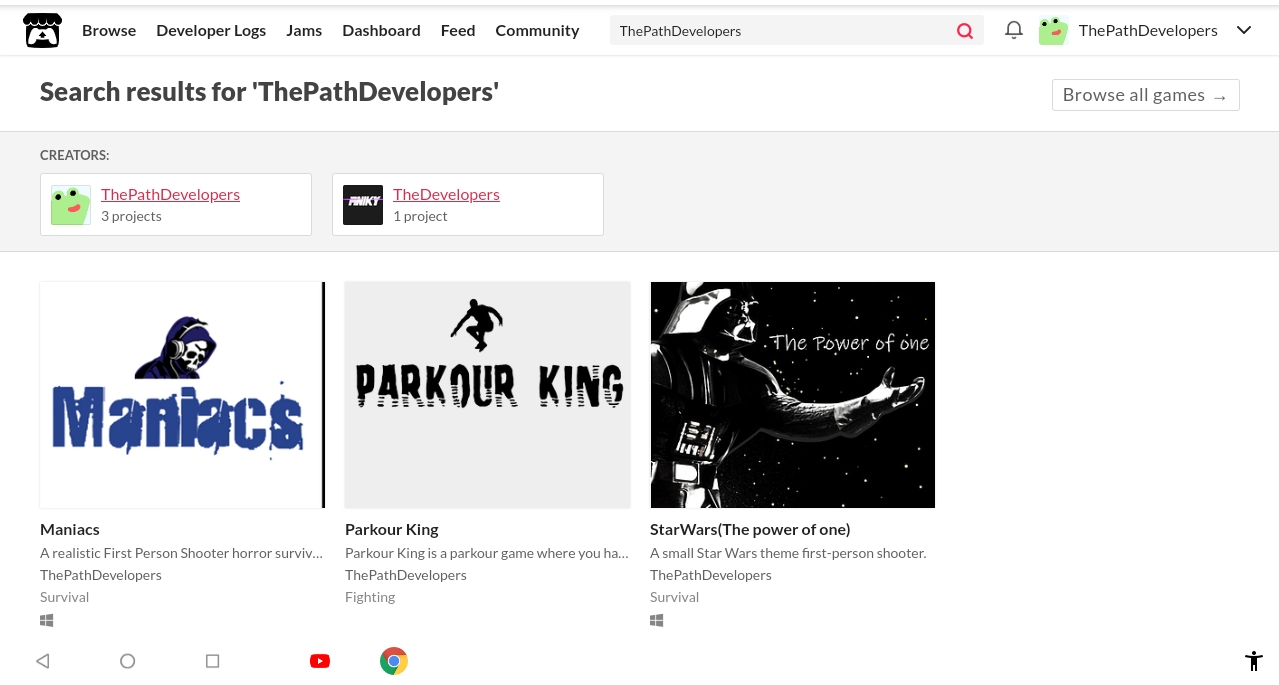This screenshot has width=1279, height=685.
Task: Click the green frog avatar in header
Action: point(1053,31)
